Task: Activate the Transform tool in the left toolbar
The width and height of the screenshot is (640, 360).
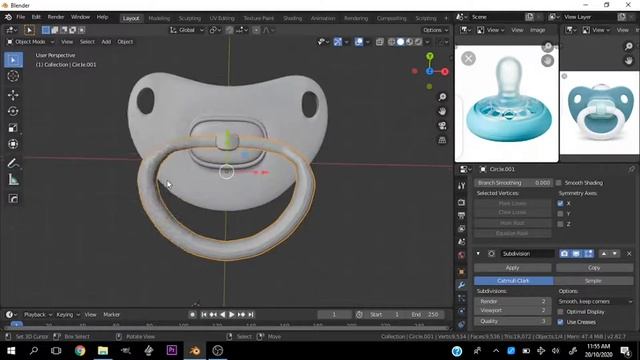Action: [13, 144]
